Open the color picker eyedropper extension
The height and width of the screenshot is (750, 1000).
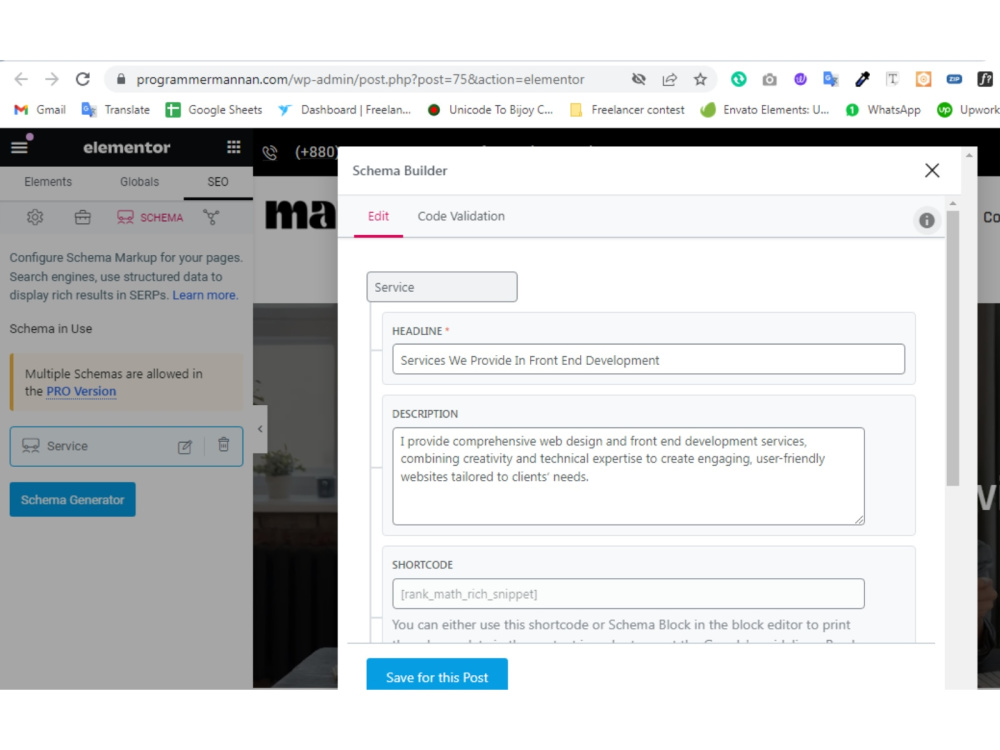(x=862, y=79)
